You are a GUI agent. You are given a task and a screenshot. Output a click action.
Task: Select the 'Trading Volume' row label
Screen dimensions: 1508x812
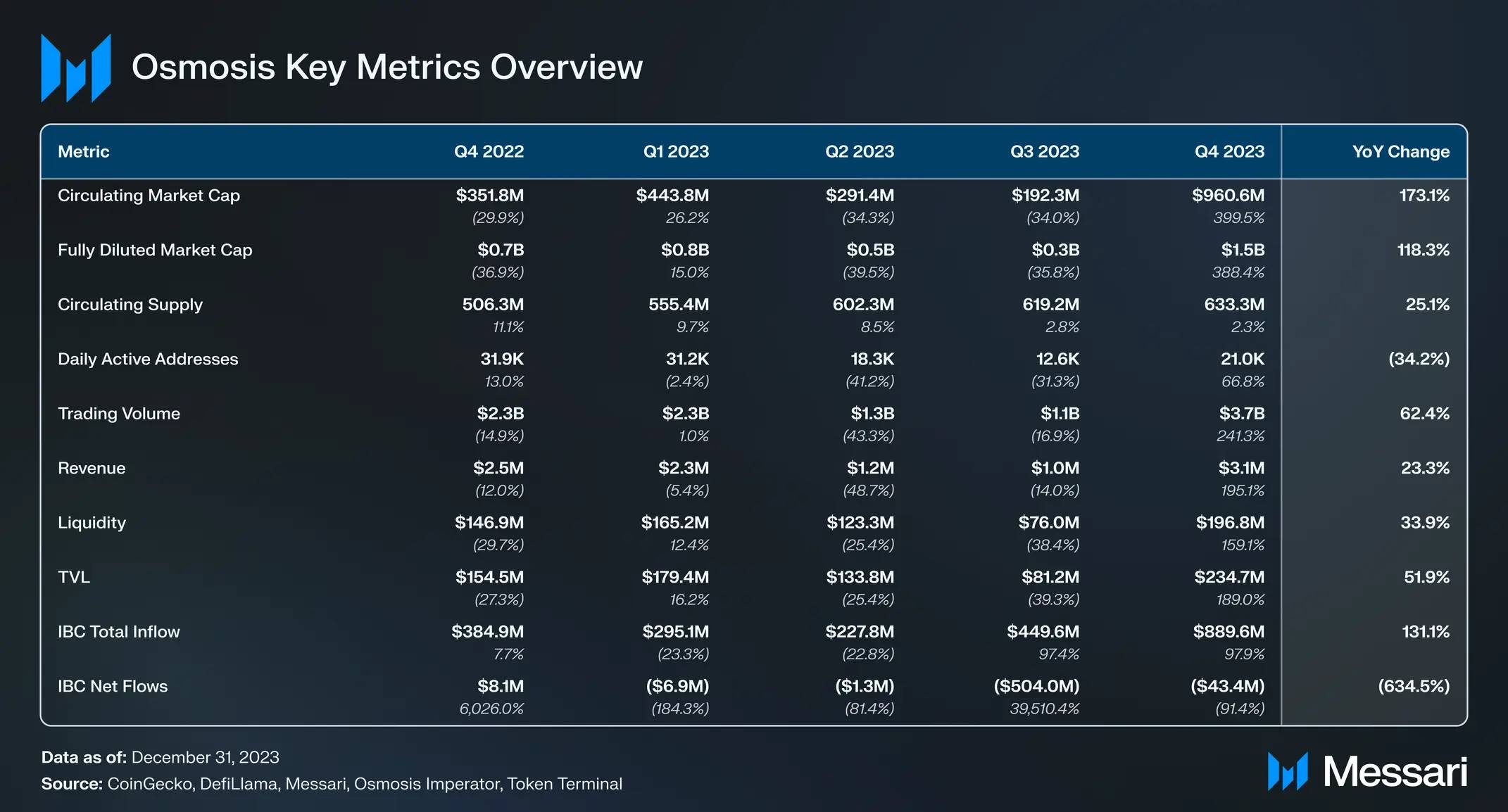[x=119, y=414]
